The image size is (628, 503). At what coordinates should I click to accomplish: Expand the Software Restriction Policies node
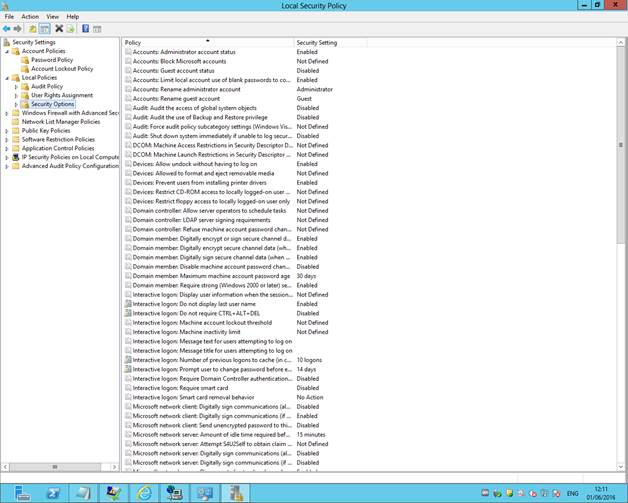point(6,140)
